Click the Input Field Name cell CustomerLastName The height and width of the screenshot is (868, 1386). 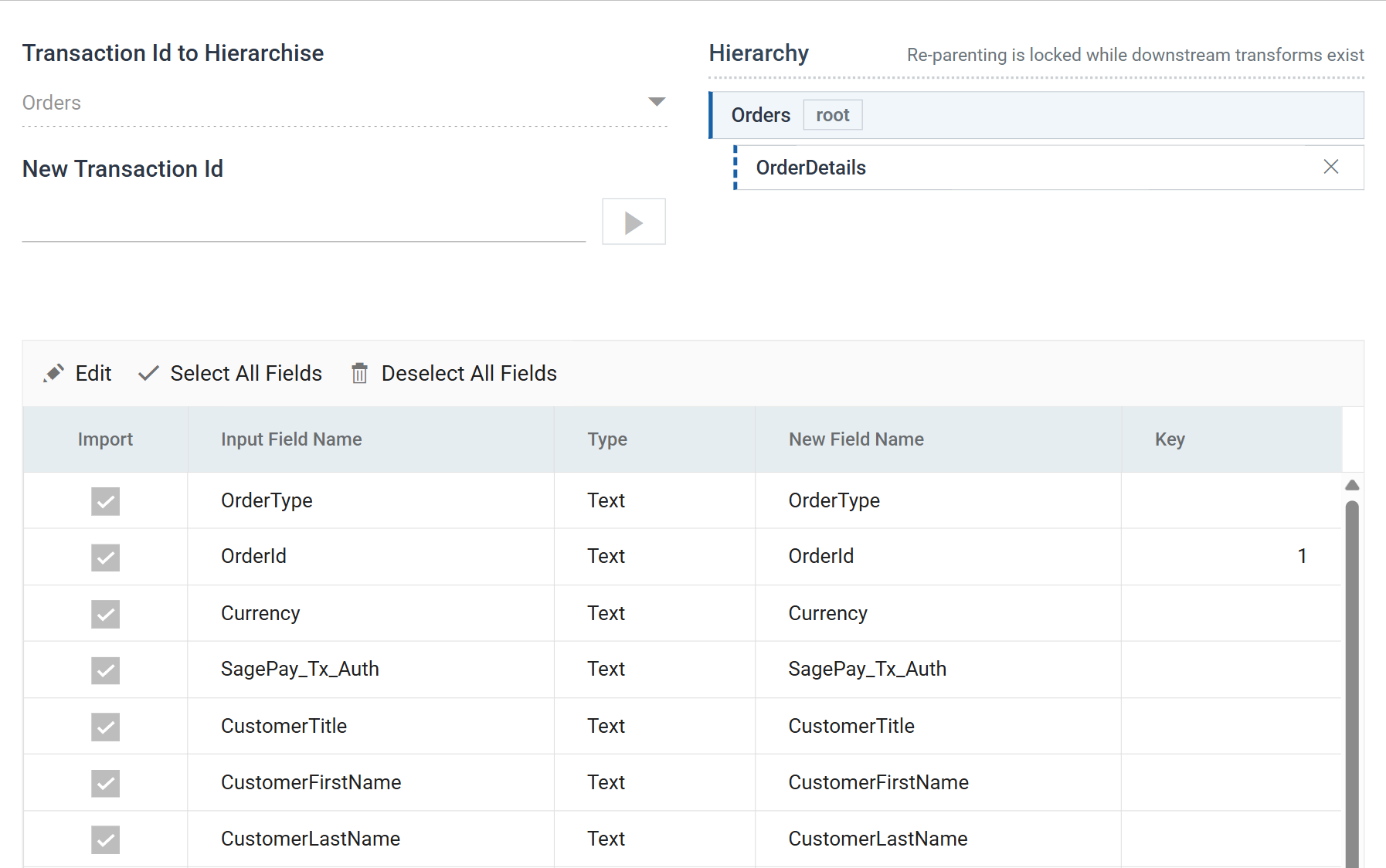click(x=371, y=839)
